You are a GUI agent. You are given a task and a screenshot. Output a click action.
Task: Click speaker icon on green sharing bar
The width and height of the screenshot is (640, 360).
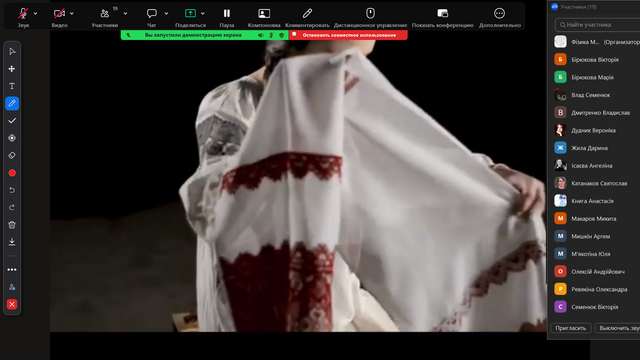(x=260, y=35)
